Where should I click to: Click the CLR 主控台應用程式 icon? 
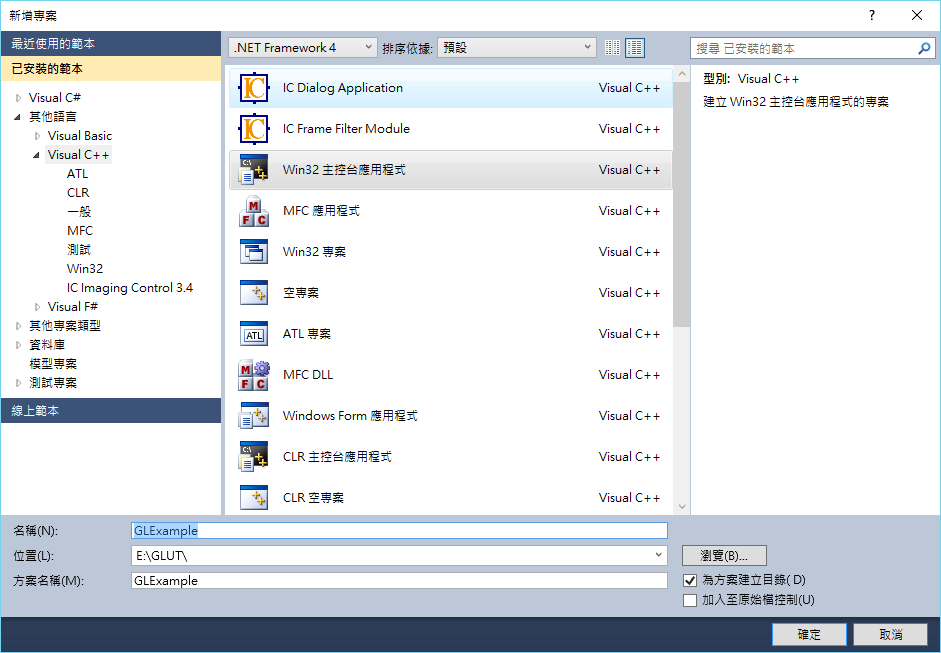(254, 457)
